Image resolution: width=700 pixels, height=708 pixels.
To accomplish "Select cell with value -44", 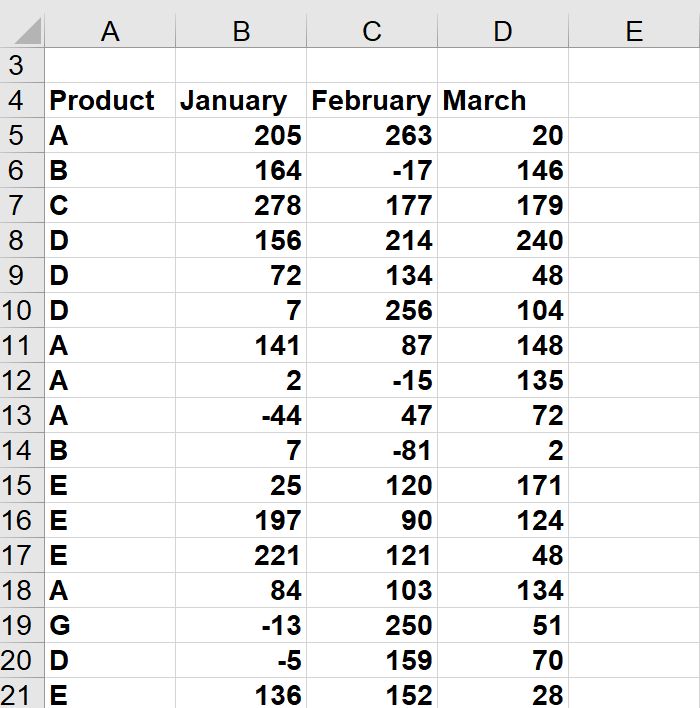I will coord(241,415).
